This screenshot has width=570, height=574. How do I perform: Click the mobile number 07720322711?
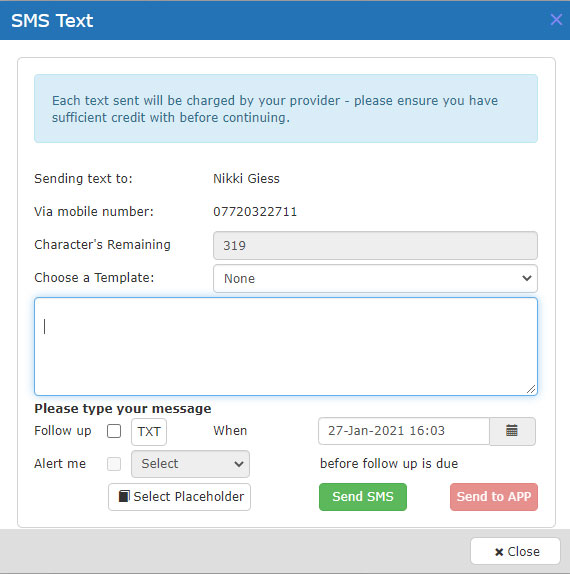click(255, 212)
